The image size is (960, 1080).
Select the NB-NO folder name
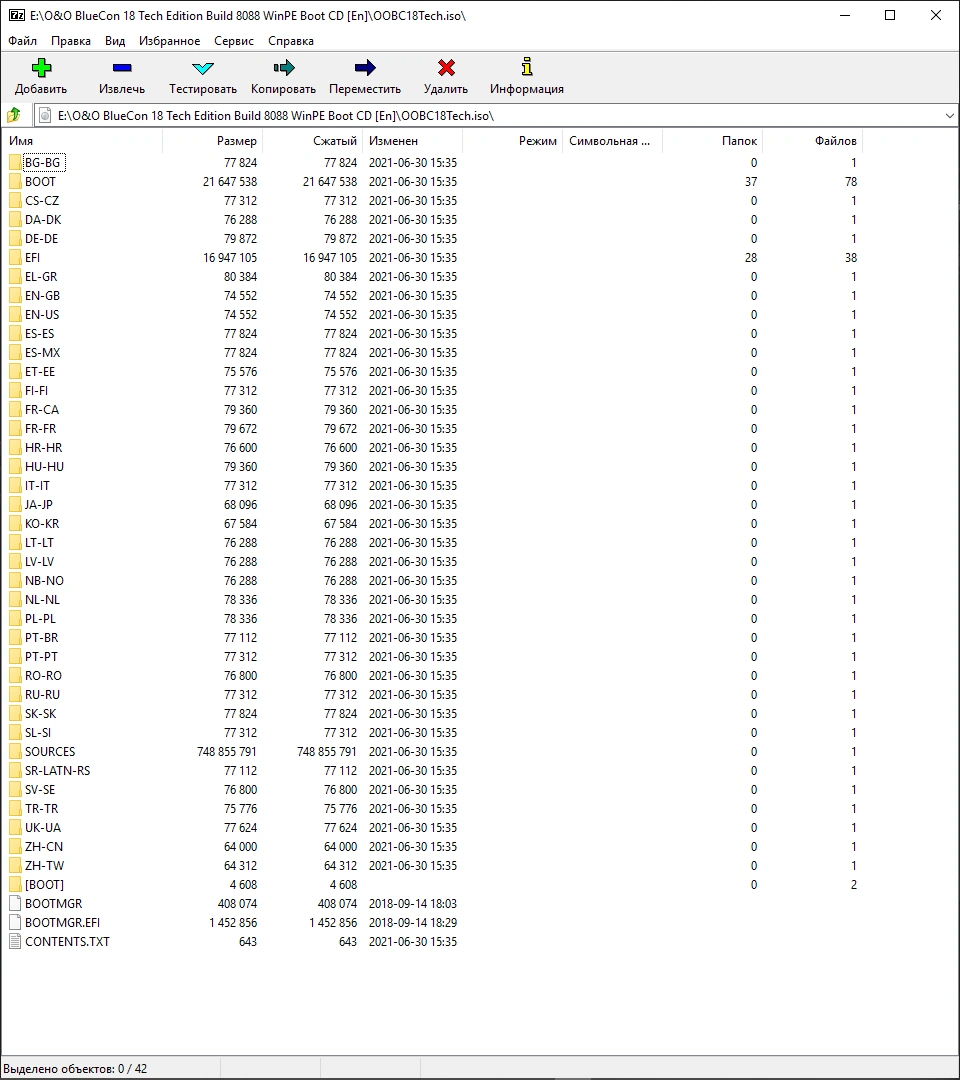(45, 581)
